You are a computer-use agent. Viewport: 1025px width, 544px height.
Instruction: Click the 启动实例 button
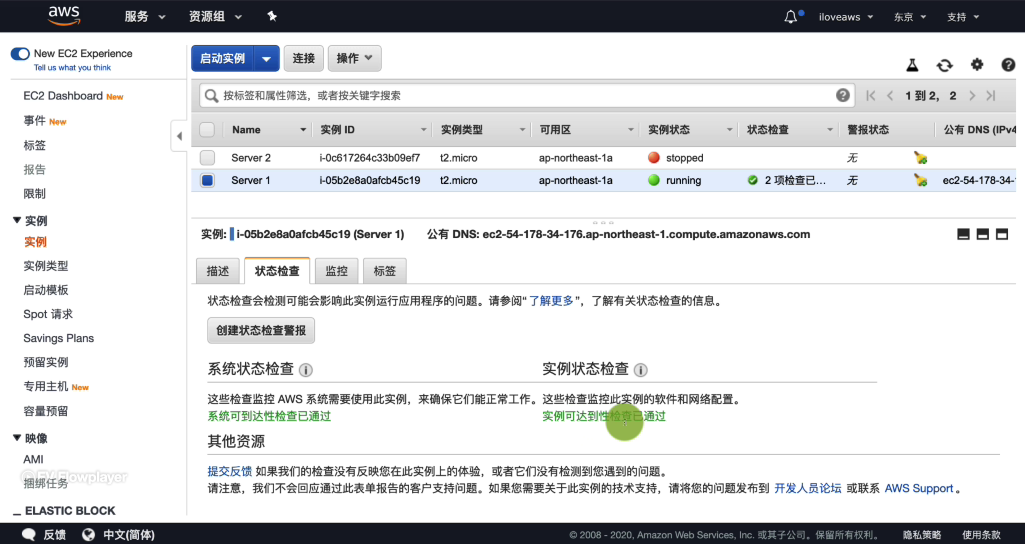[222, 58]
